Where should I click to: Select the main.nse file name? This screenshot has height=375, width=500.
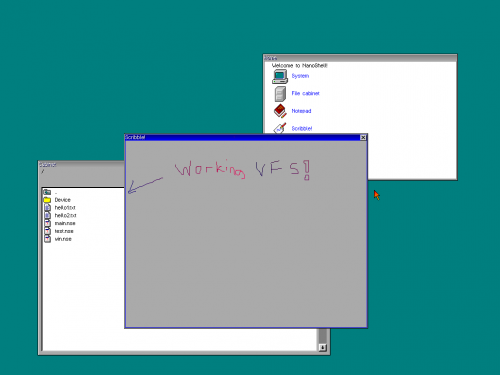click(x=65, y=223)
